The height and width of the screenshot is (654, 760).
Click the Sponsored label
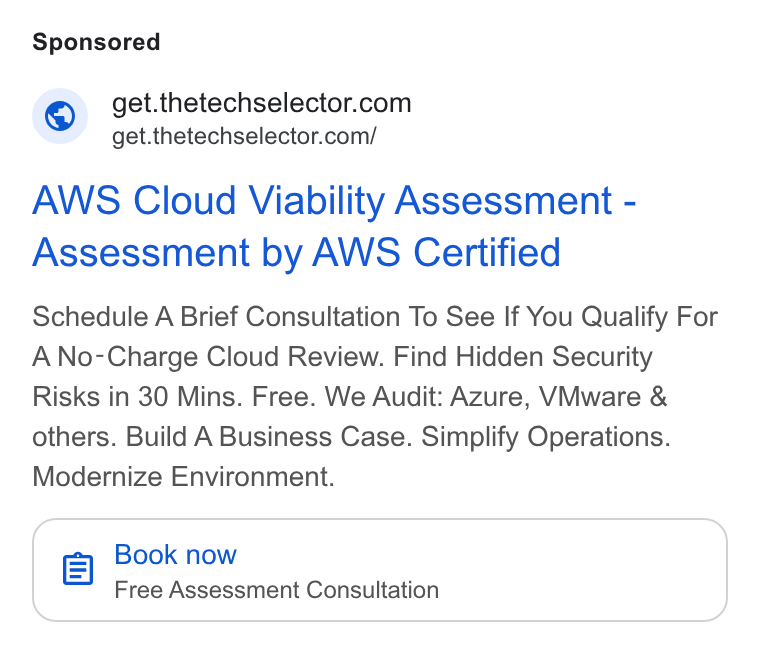(96, 42)
